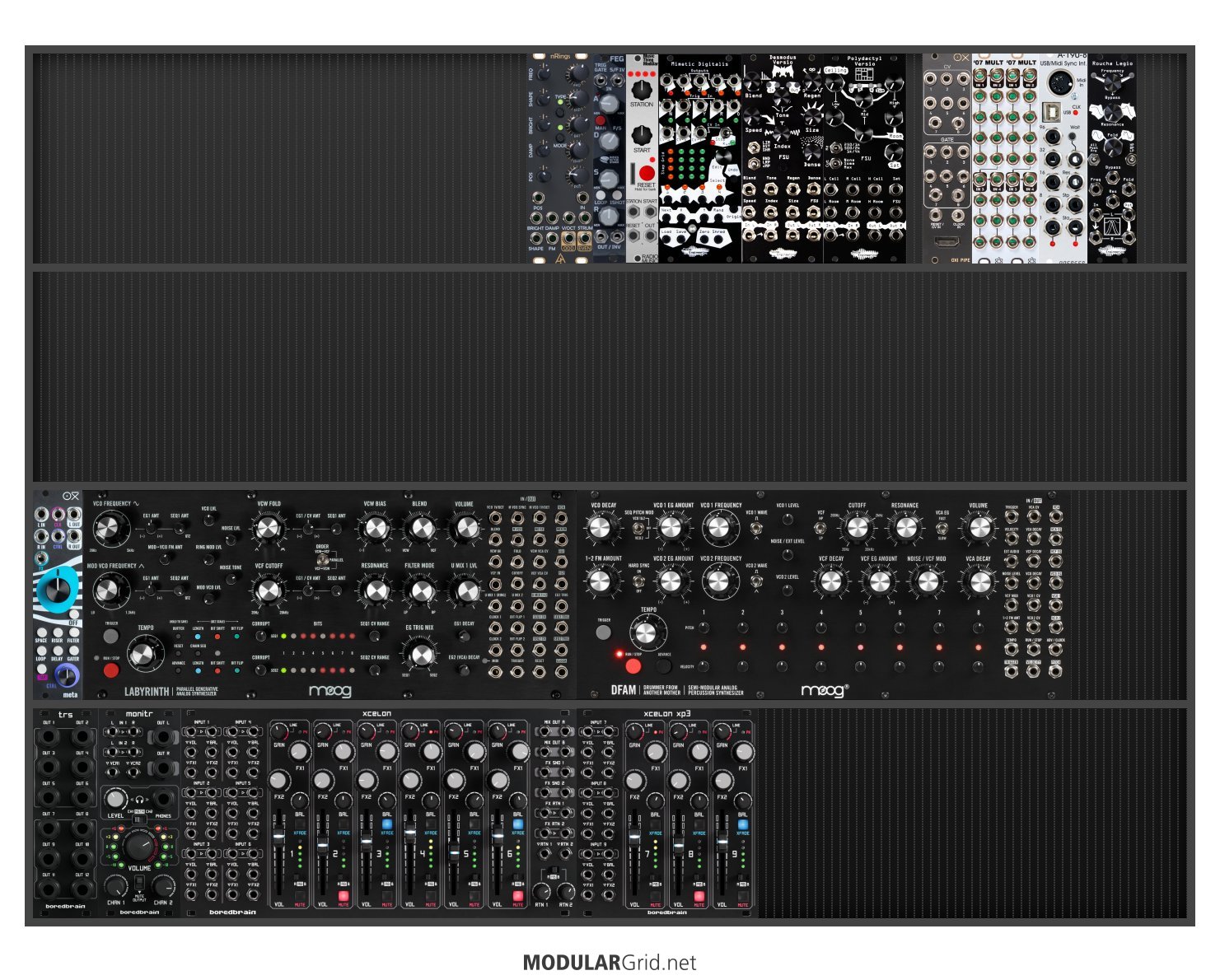Click the xcelon channel 1 volume fader
This screenshot has height=980, width=1220.
[x=279, y=837]
